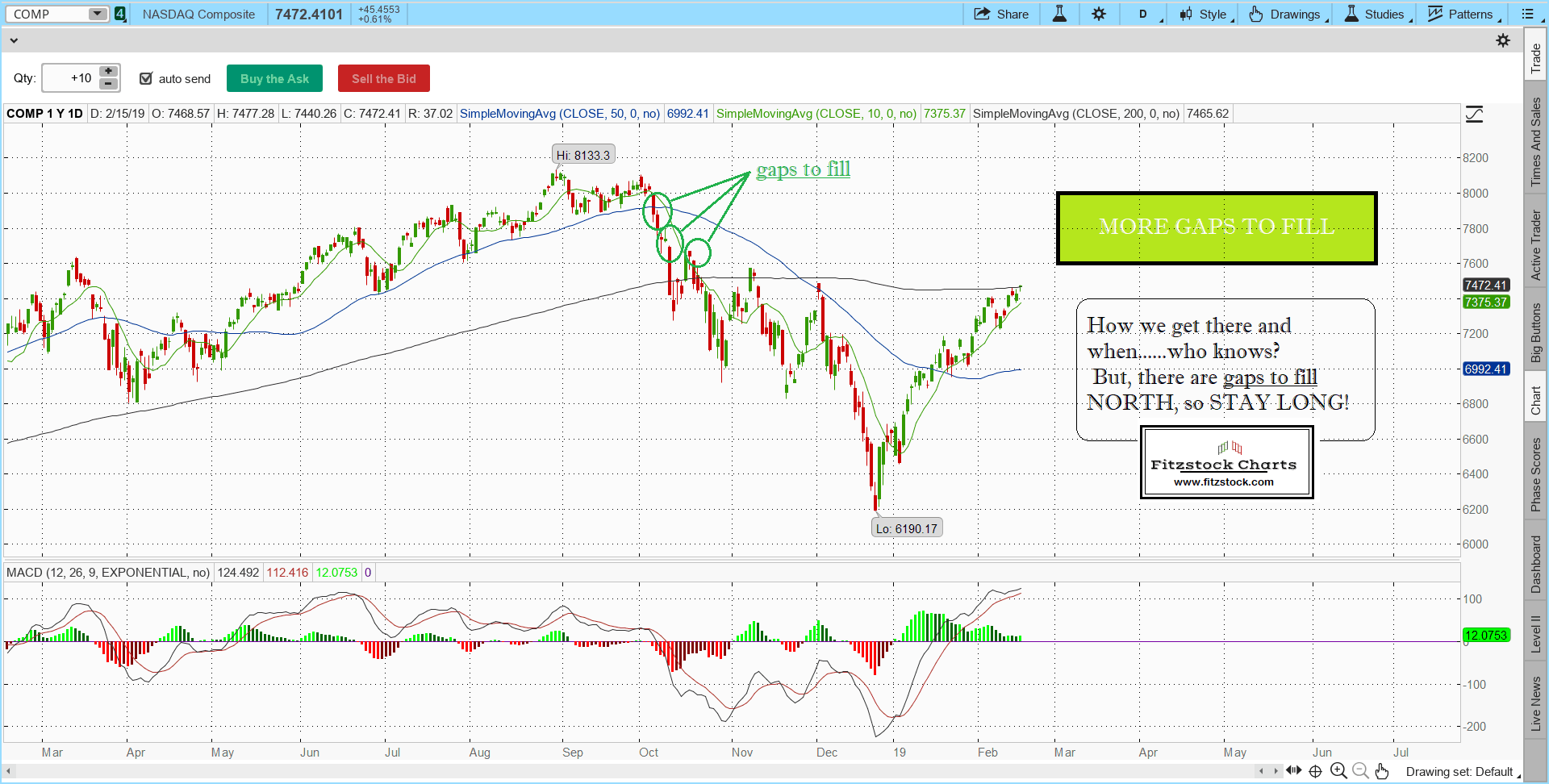
Task: Decrease quantity with minus stepper
Action: click(x=109, y=84)
